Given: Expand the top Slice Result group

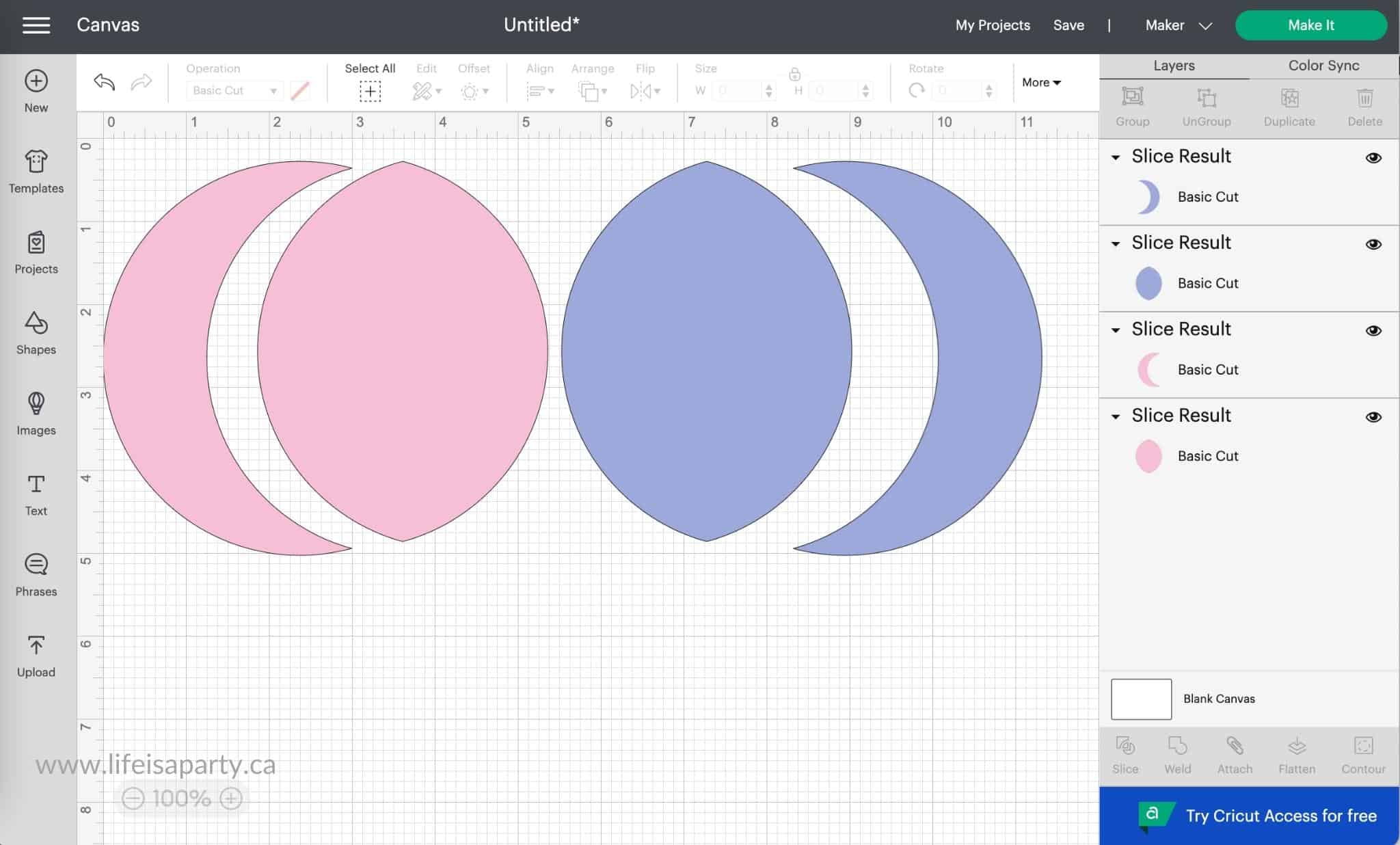Looking at the screenshot, I should (x=1116, y=156).
